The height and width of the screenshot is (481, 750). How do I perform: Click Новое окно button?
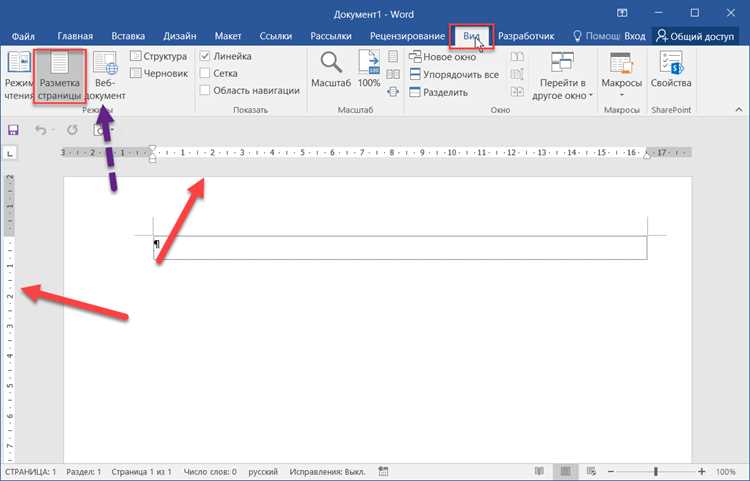442,57
